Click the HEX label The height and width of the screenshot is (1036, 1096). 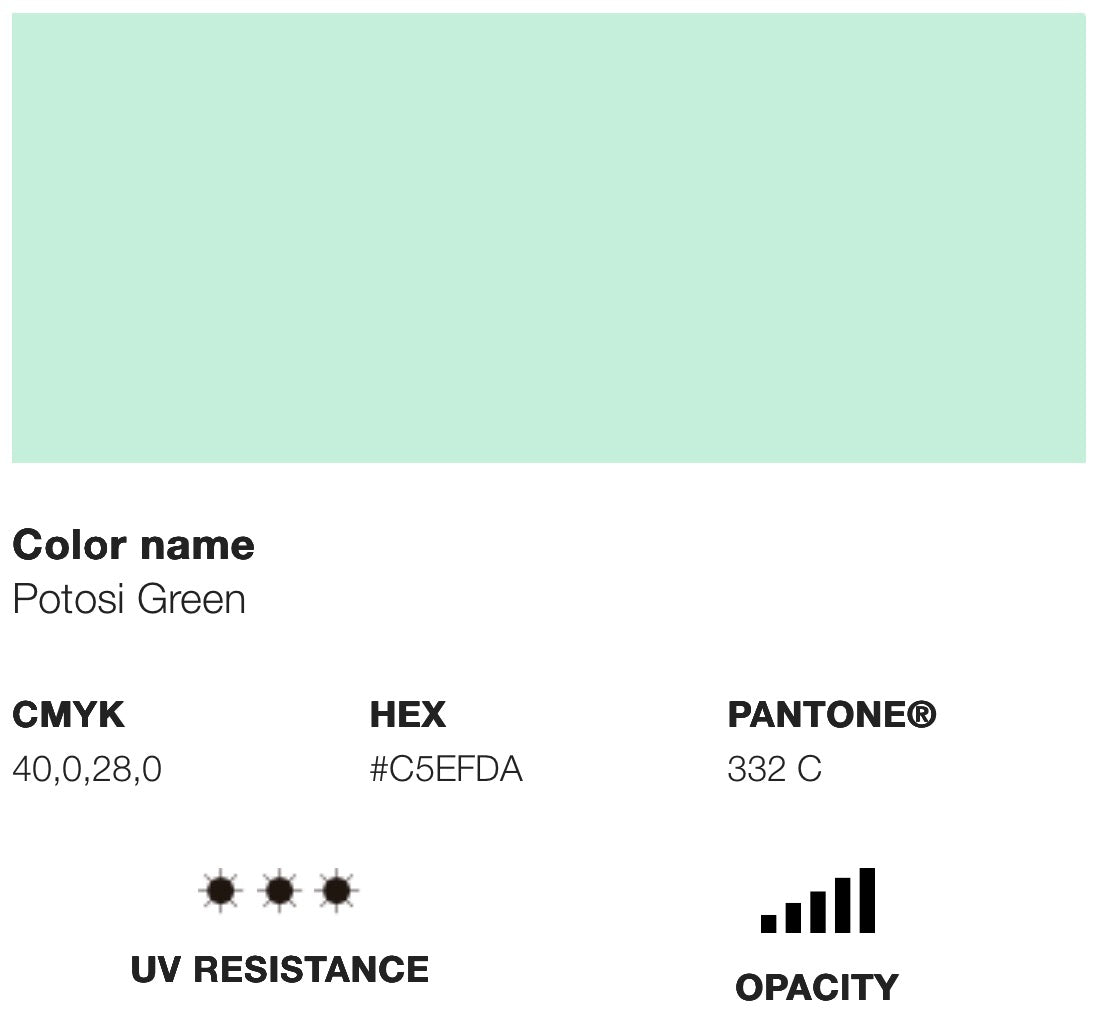click(408, 714)
